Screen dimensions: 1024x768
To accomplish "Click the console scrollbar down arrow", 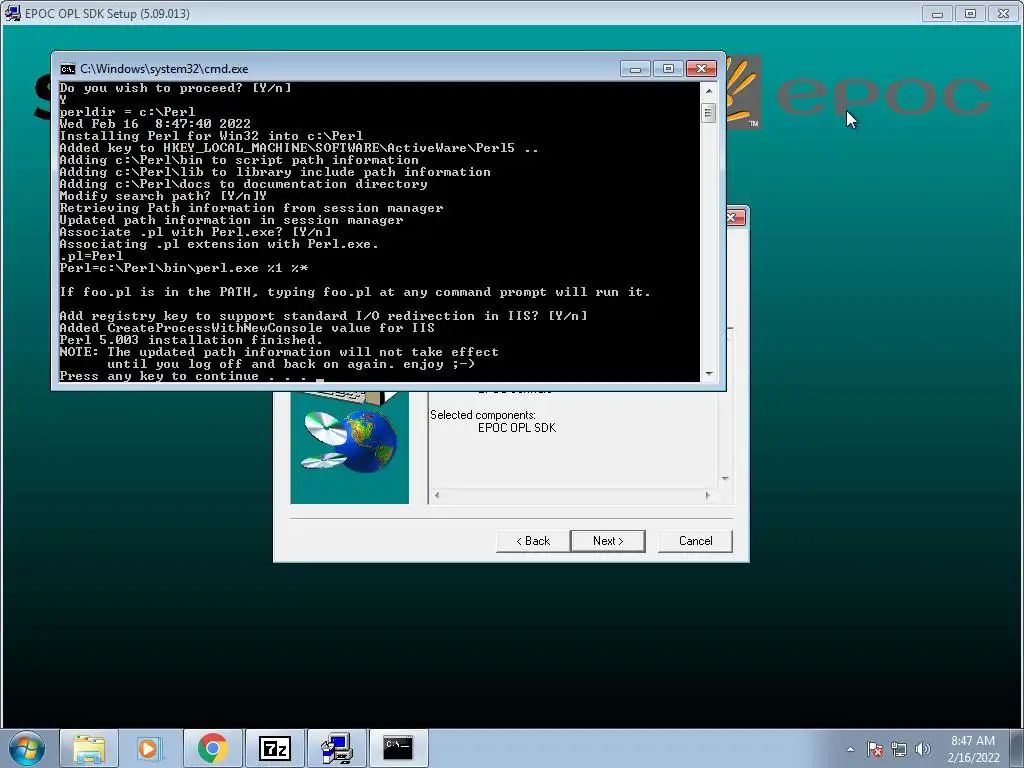I will coord(709,374).
